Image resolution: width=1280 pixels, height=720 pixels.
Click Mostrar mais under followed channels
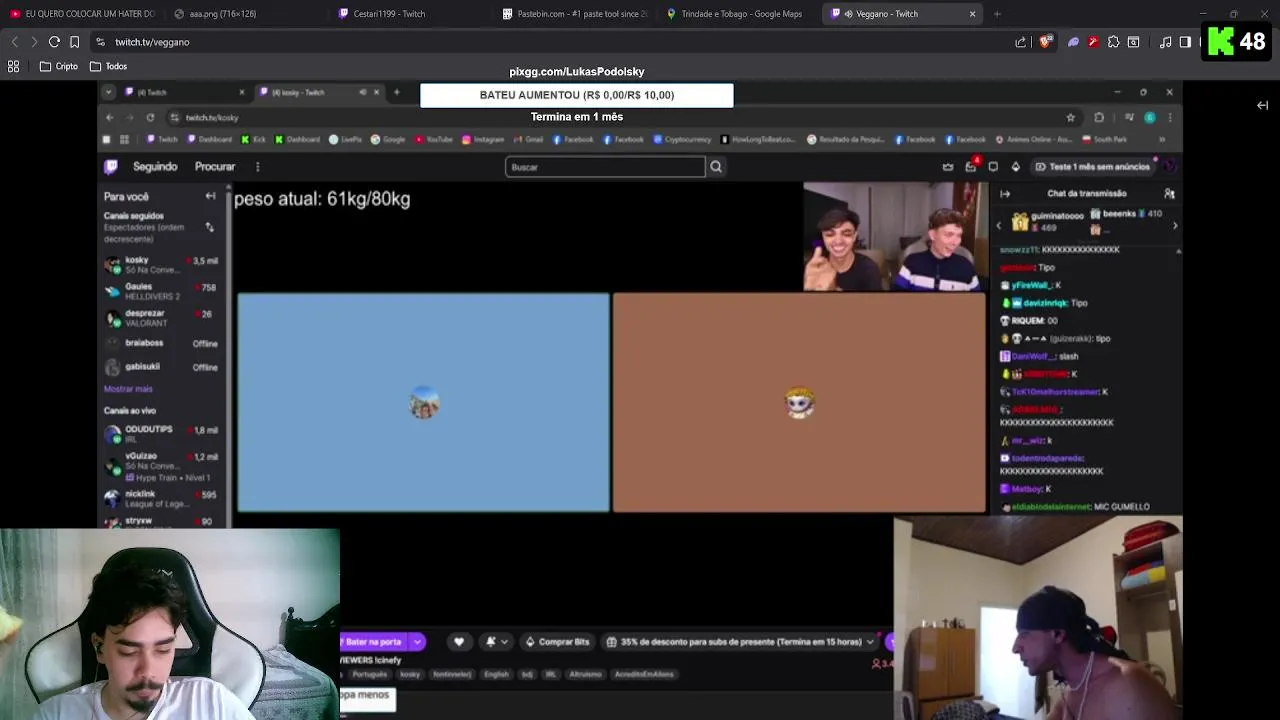coord(128,389)
